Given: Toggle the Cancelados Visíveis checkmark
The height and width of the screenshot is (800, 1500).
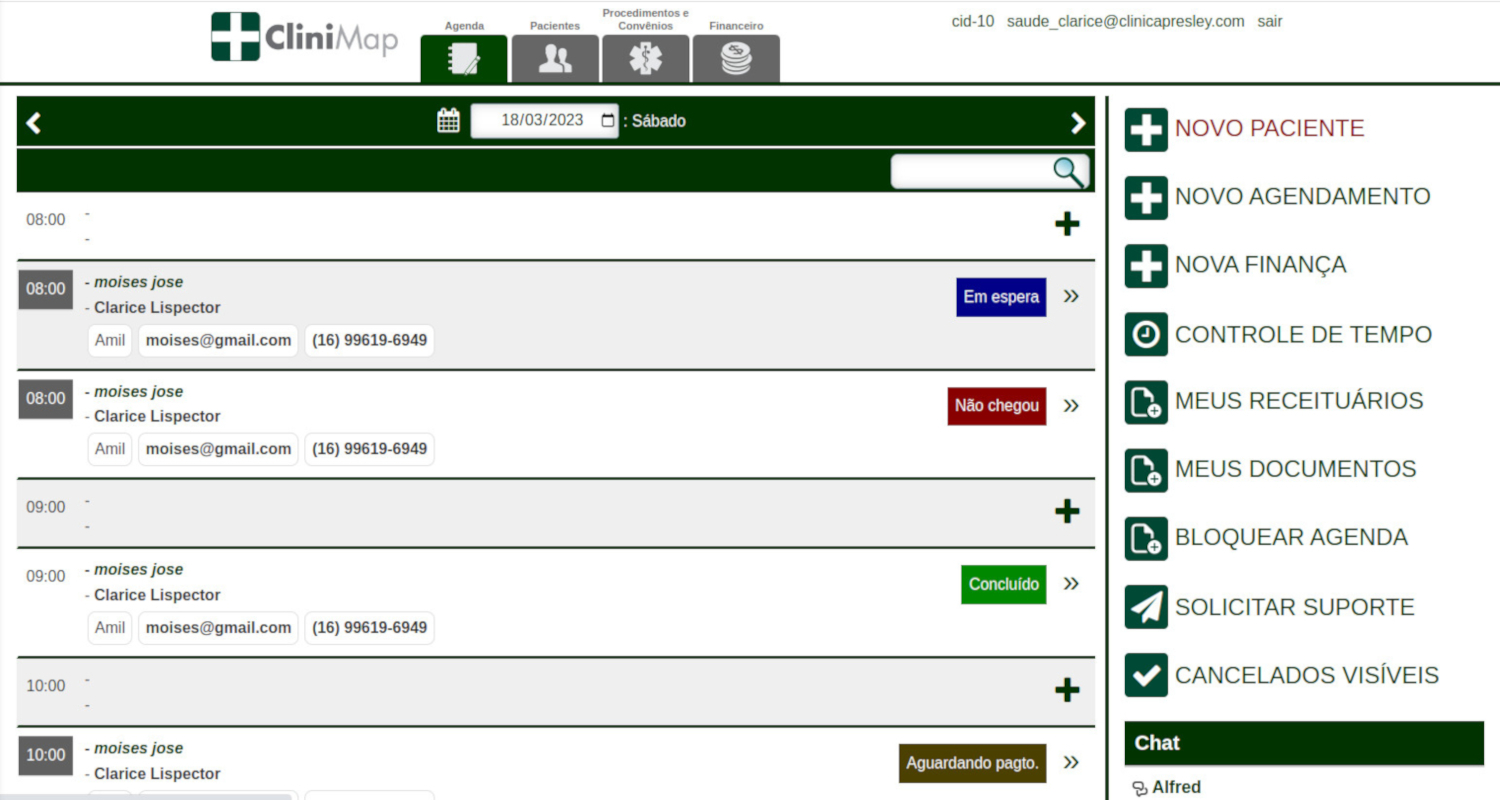Looking at the screenshot, I should point(1146,675).
